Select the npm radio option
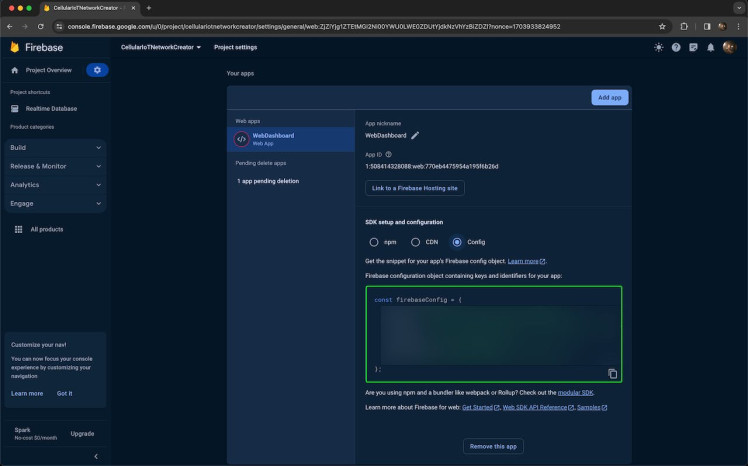This screenshot has height=466, width=748. [x=374, y=242]
